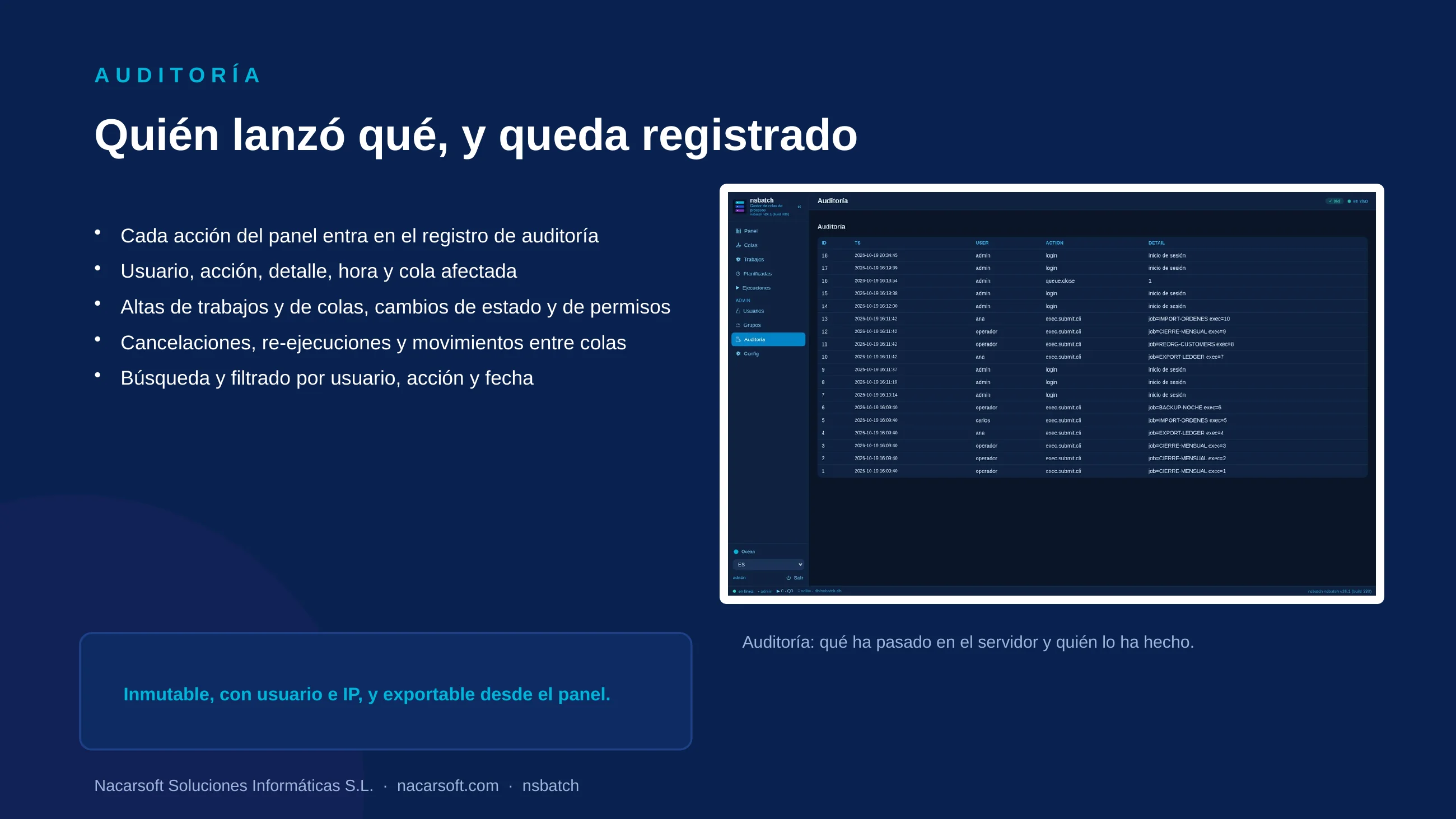Click the Salir power icon
Screen dimensions: 1456x819
pyautogui.click(x=788, y=578)
